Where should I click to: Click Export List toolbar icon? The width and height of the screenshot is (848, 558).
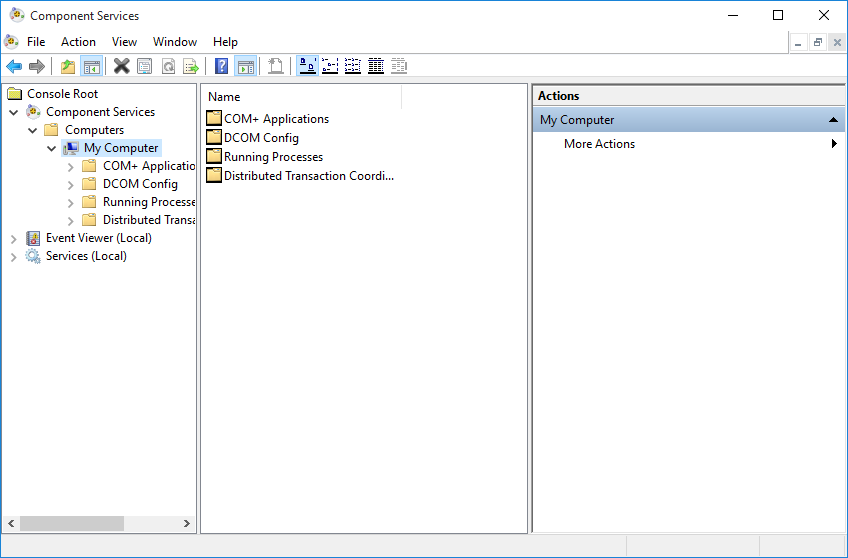190,66
